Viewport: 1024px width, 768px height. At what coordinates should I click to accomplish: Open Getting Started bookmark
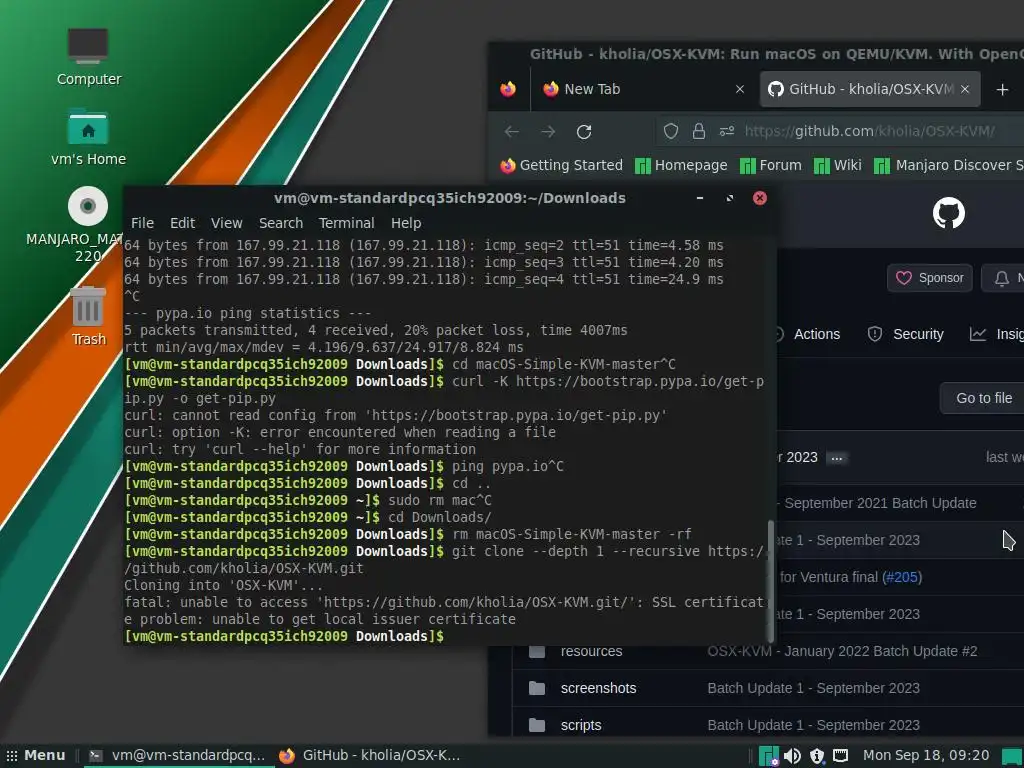562,165
